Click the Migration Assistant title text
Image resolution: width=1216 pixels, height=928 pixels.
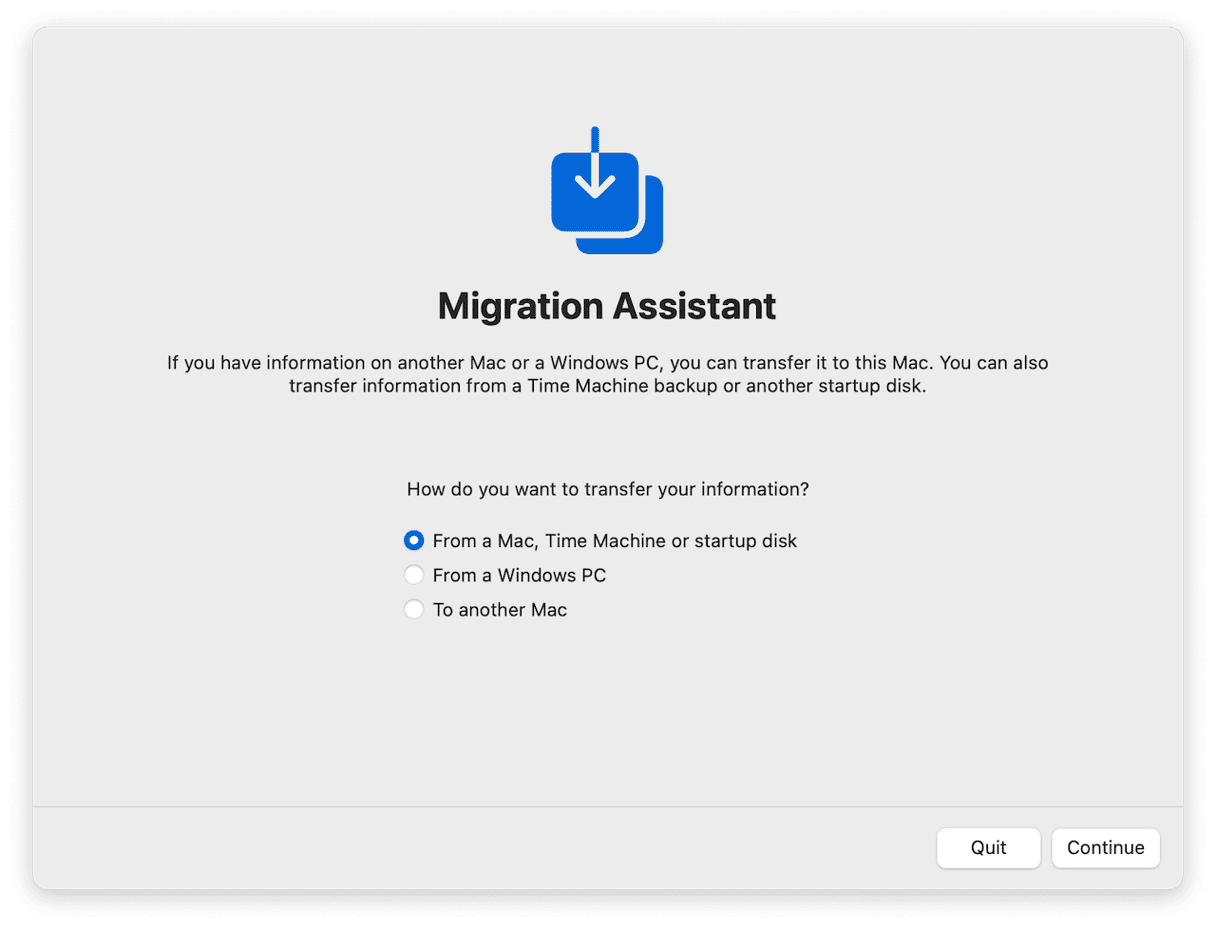tap(606, 306)
